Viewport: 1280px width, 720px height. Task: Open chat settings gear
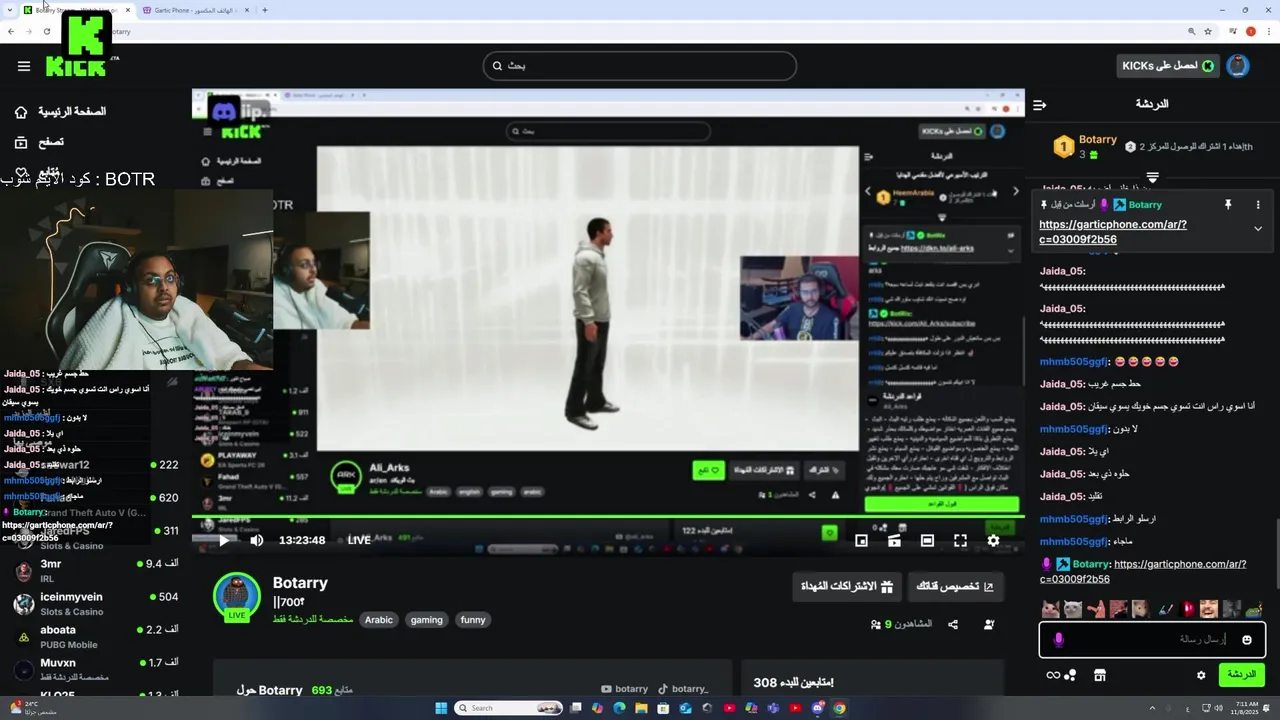[x=1201, y=675]
